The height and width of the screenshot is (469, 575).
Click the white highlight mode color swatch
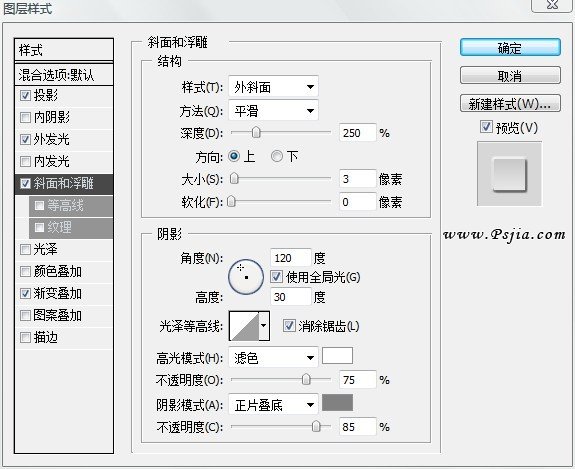pos(337,356)
